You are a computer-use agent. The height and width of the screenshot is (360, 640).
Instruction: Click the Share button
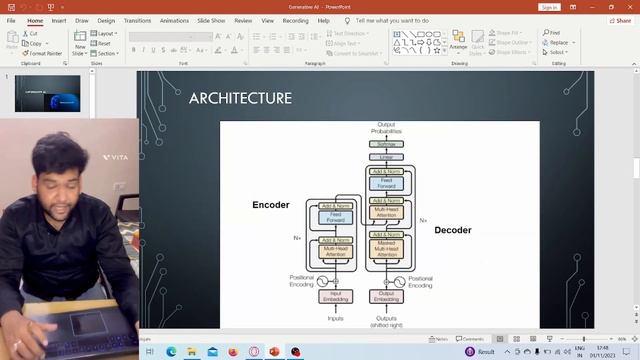(620, 20)
